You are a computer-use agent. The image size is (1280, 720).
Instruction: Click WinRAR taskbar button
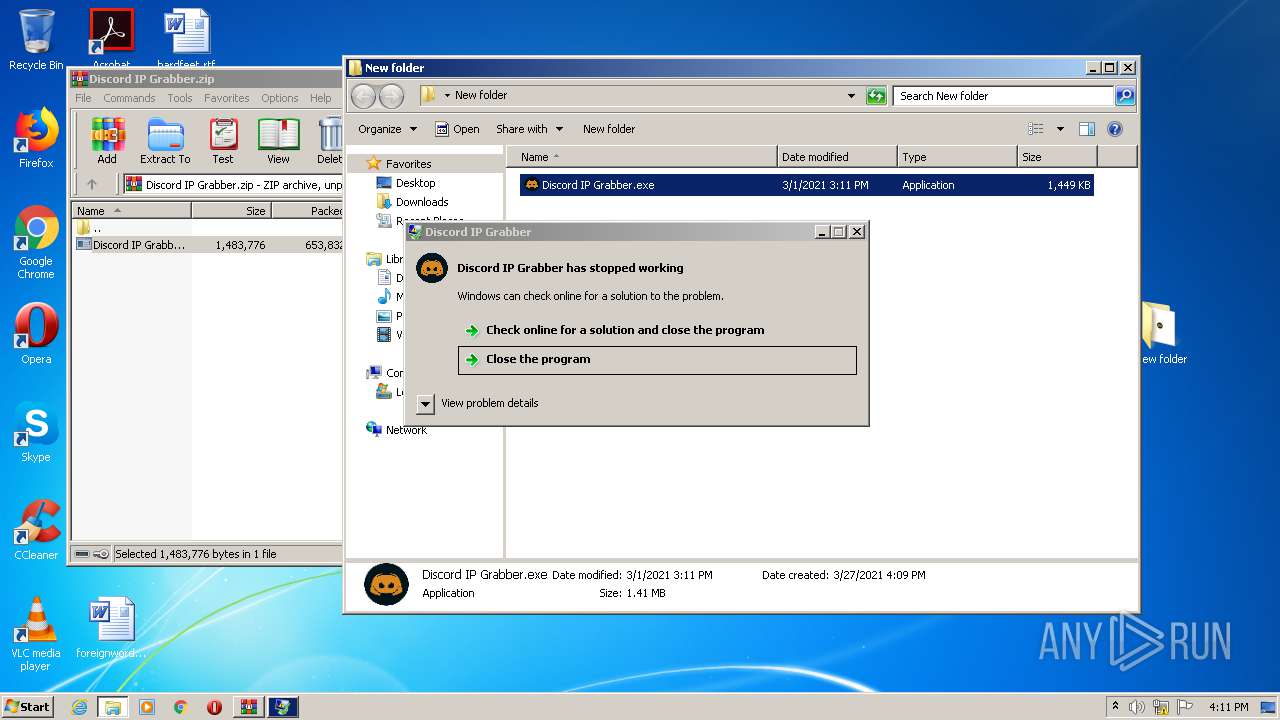[x=248, y=707]
